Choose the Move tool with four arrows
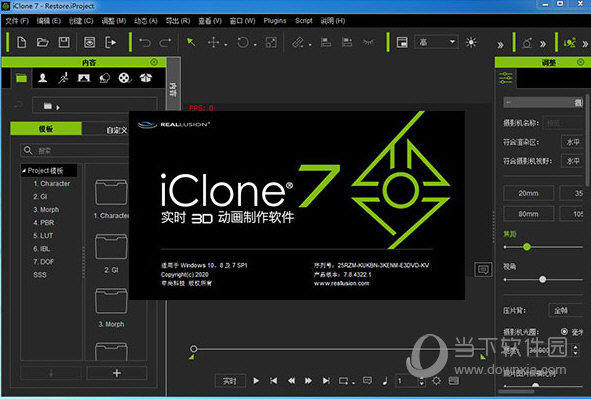Viewport: 591px width, 399px height. [213, 42]
